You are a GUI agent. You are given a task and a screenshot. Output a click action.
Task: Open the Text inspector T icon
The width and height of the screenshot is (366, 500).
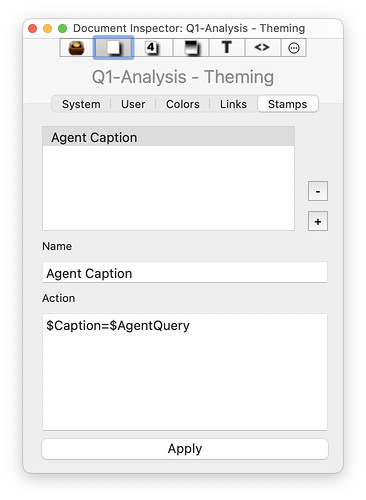coord(227,48)
